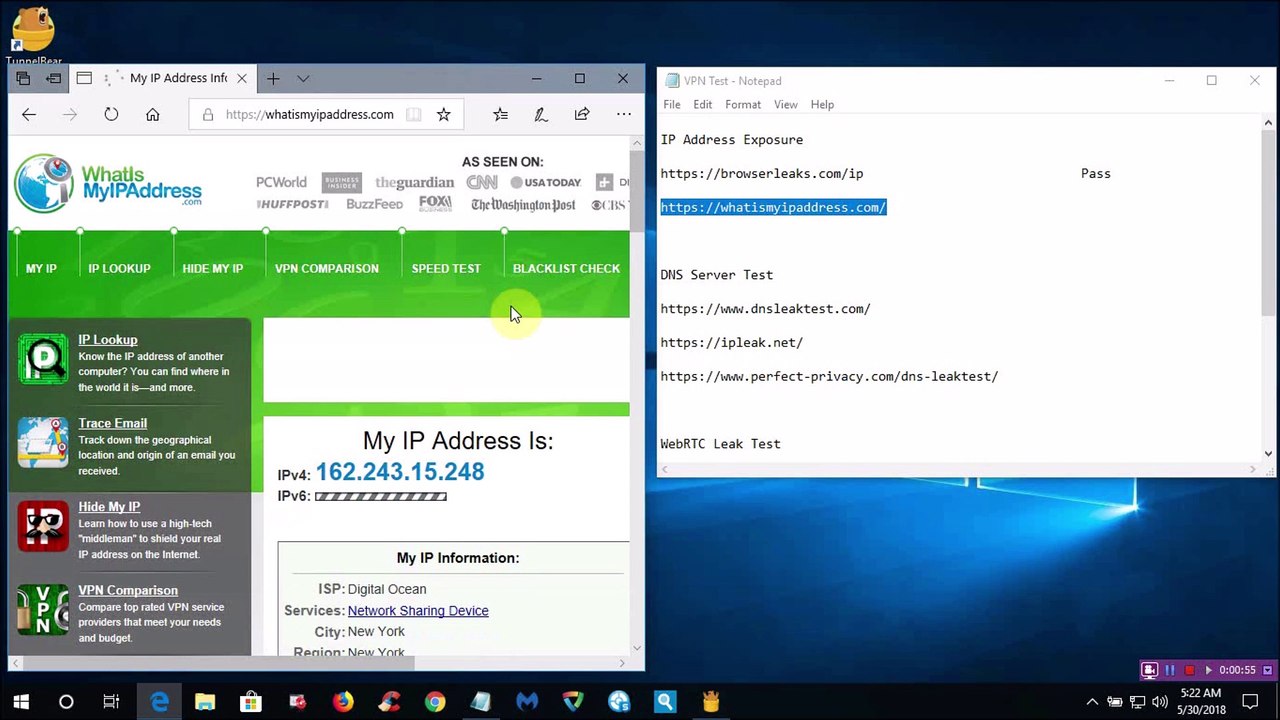1280x720 pixels.
Task: Open the Notepad Help menu
Action: pos(822,104)
